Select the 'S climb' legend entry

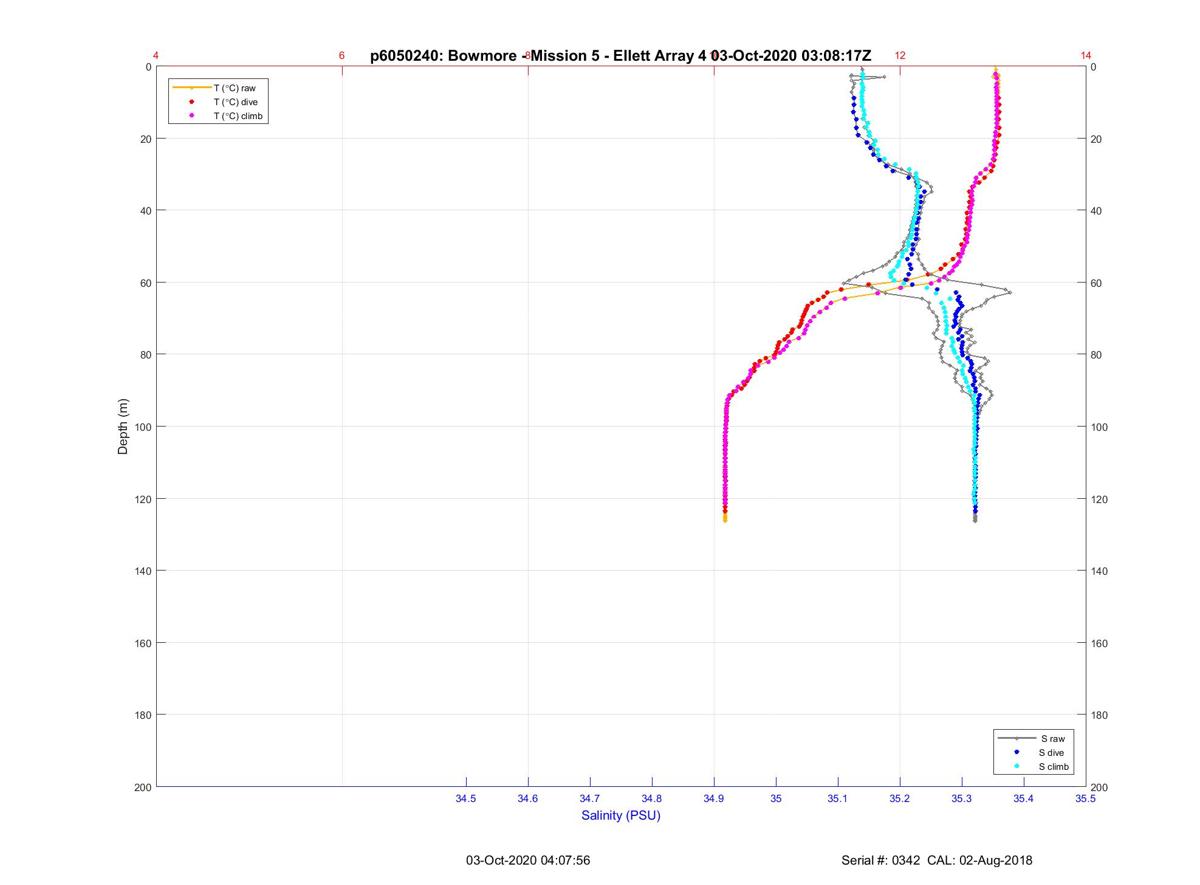tap(1036, 766)
